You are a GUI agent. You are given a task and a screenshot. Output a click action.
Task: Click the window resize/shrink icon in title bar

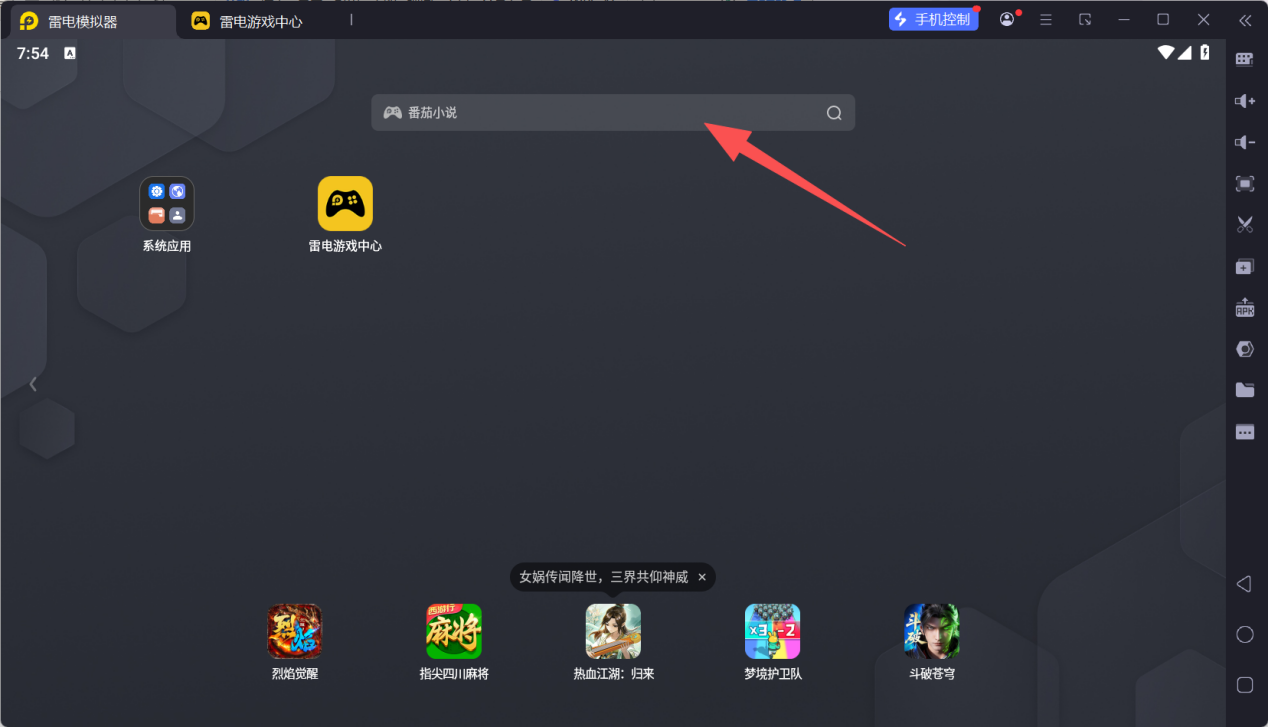pos(1085,19)
